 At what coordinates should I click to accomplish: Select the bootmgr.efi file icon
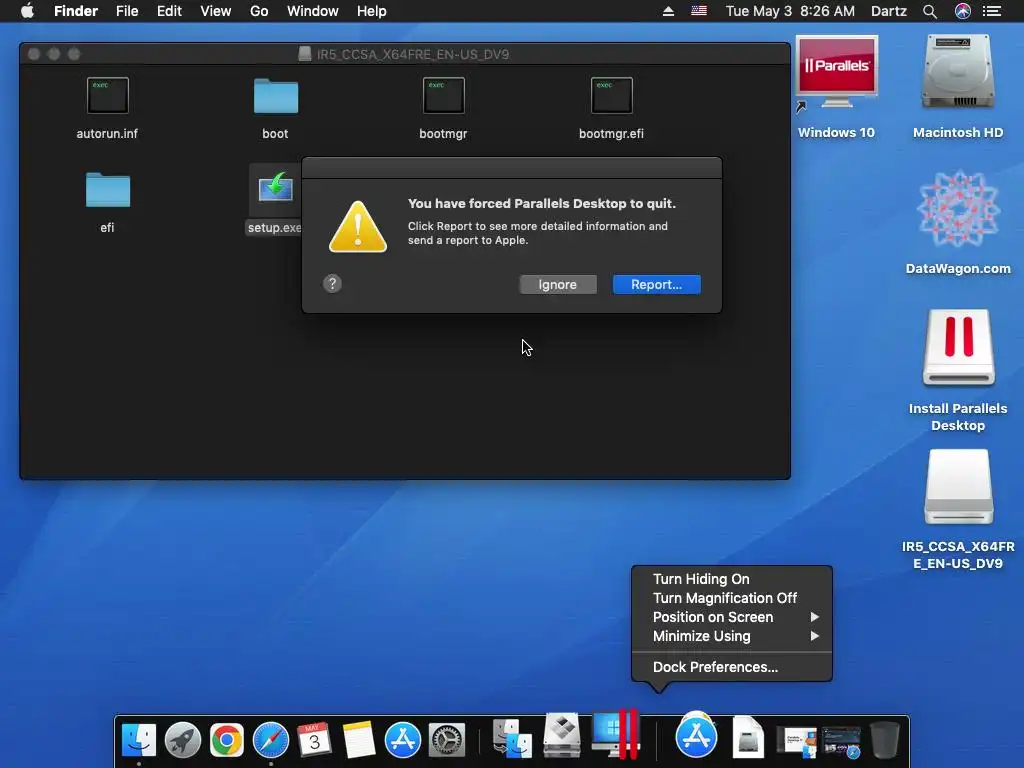click(x=611, y=95)
